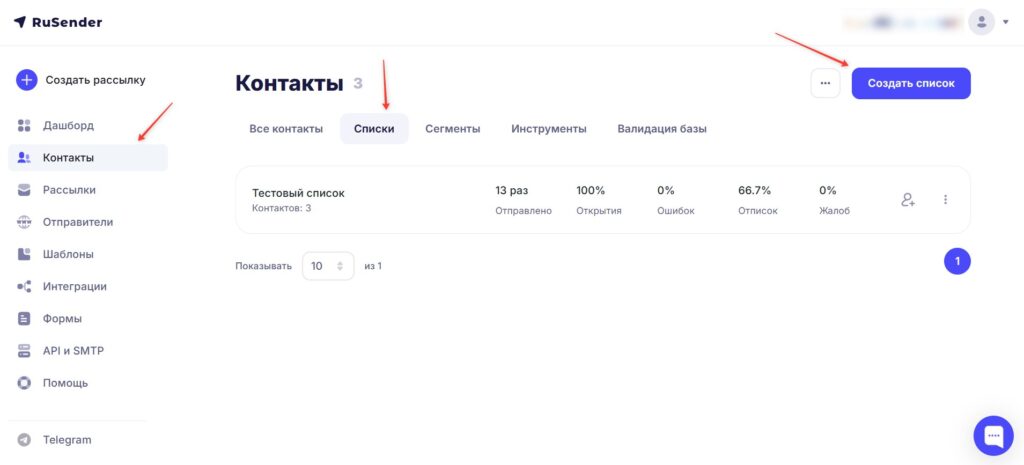Go to page 1 in pagination

(x=957, y=261)
